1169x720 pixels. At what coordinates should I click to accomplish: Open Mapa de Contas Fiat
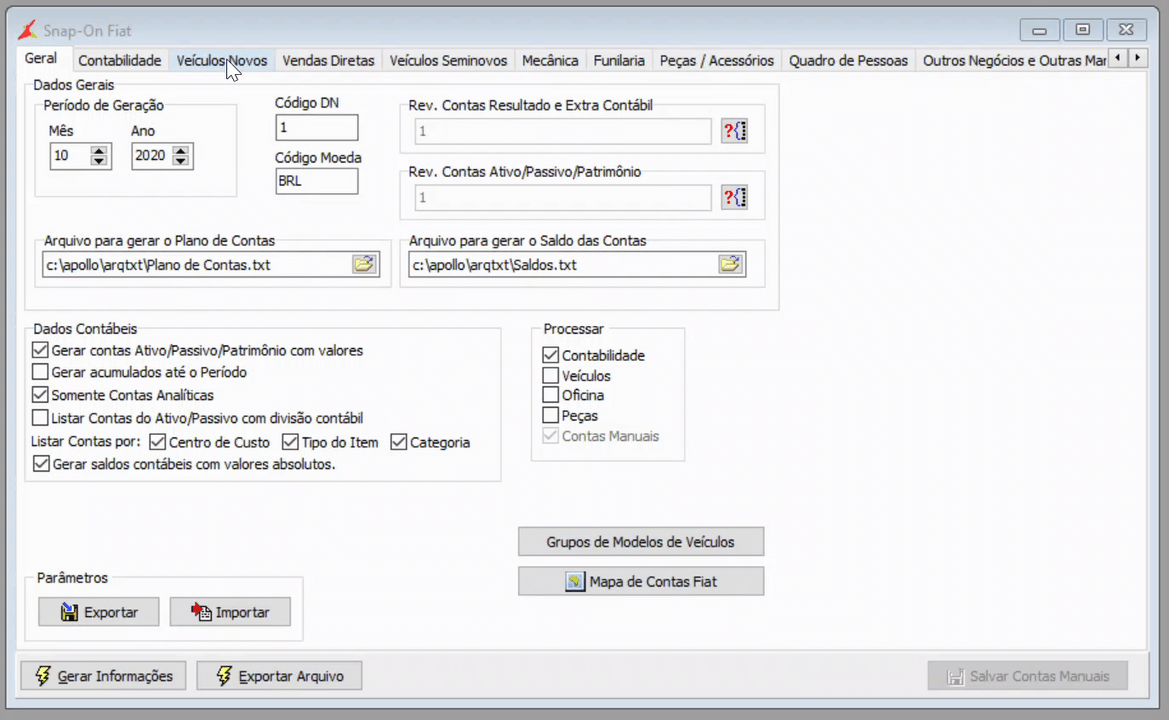pos(641,581)
